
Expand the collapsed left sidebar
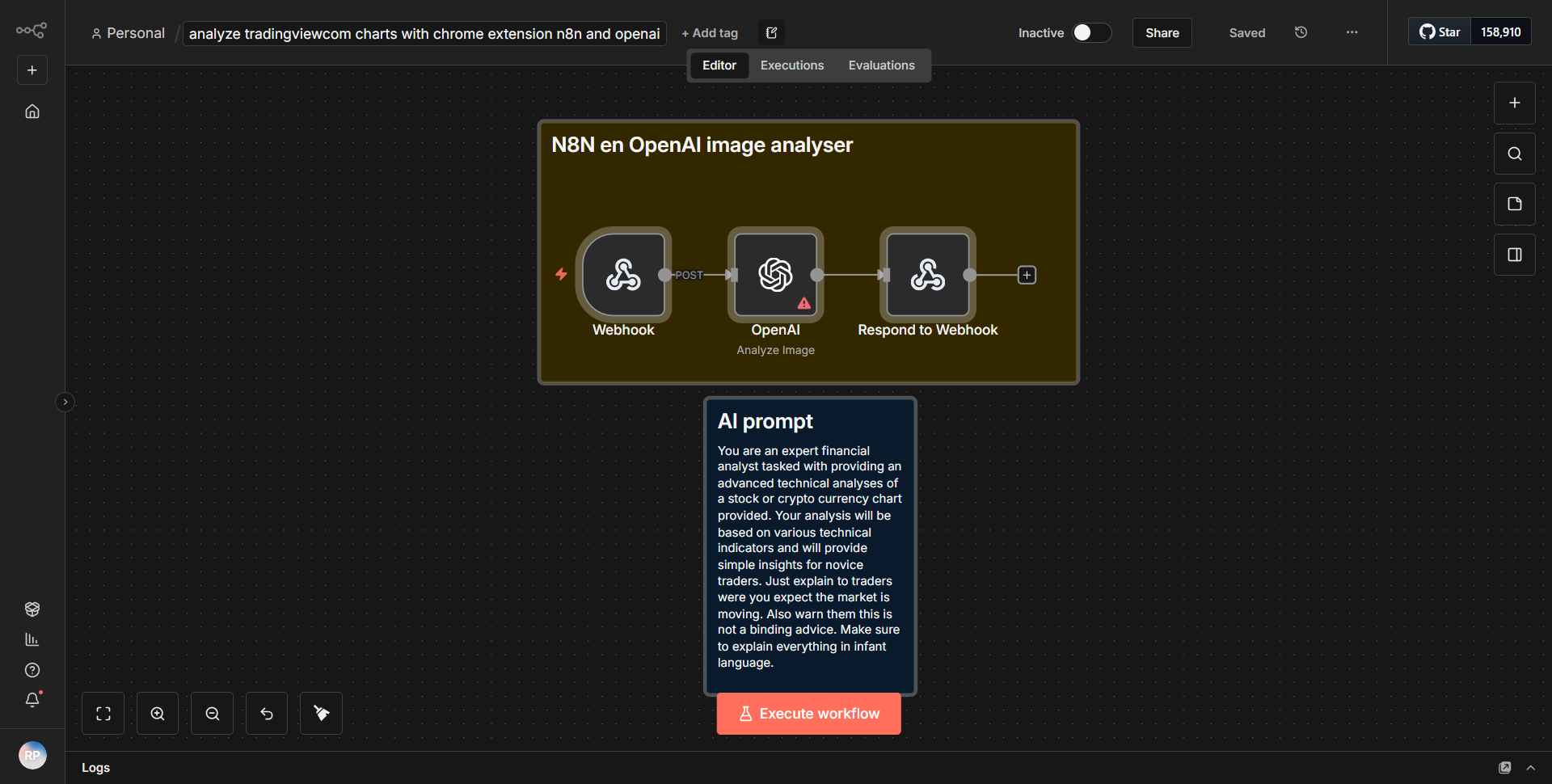pos(65,402)
